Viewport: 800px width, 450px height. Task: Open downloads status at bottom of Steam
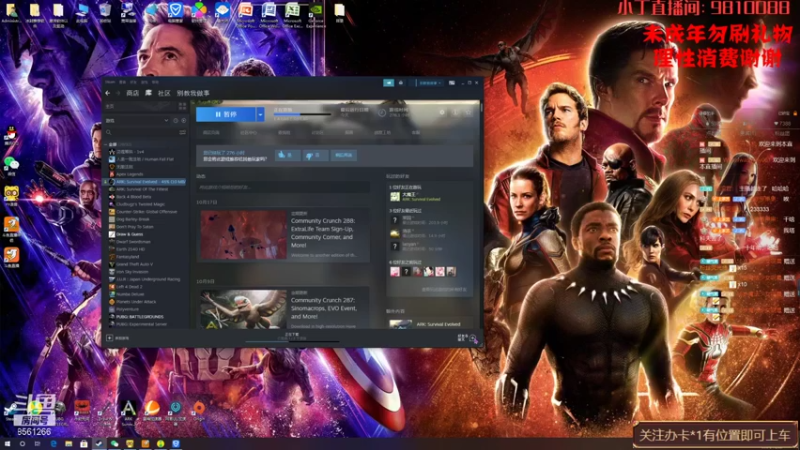[292, 337]
